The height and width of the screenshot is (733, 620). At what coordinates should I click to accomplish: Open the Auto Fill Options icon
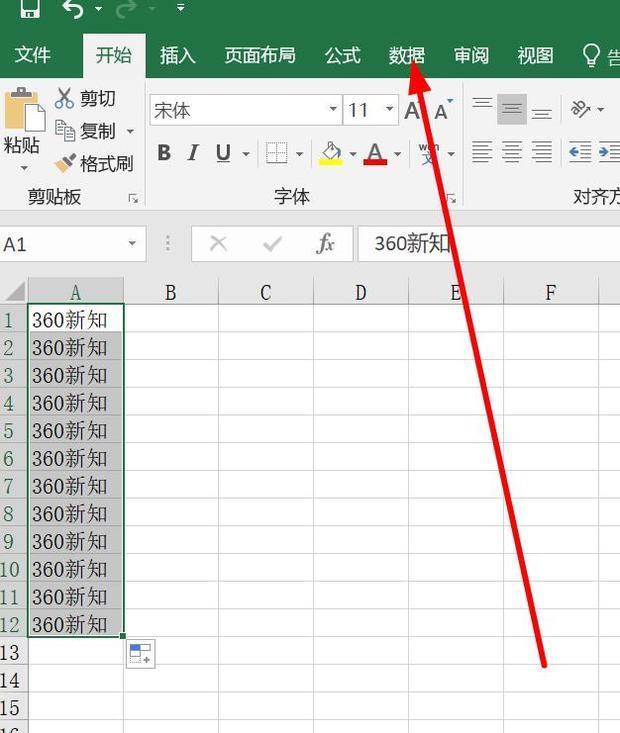click(x=140, y=654)
